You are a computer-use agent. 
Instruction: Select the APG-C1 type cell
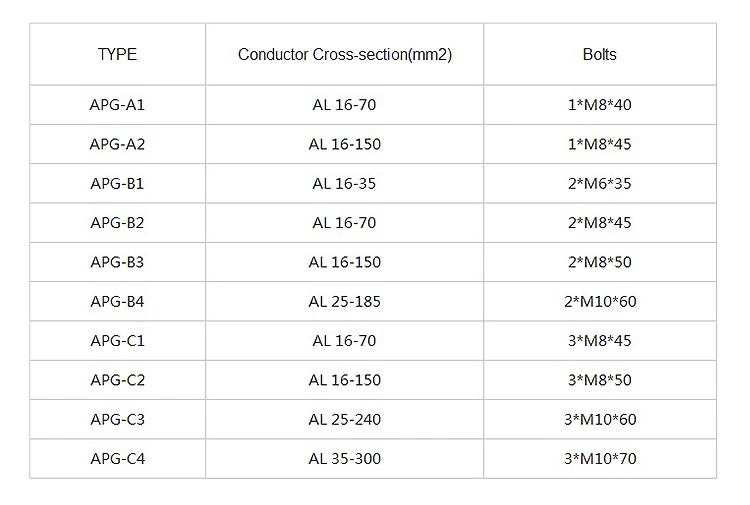[x=117, y=341]
